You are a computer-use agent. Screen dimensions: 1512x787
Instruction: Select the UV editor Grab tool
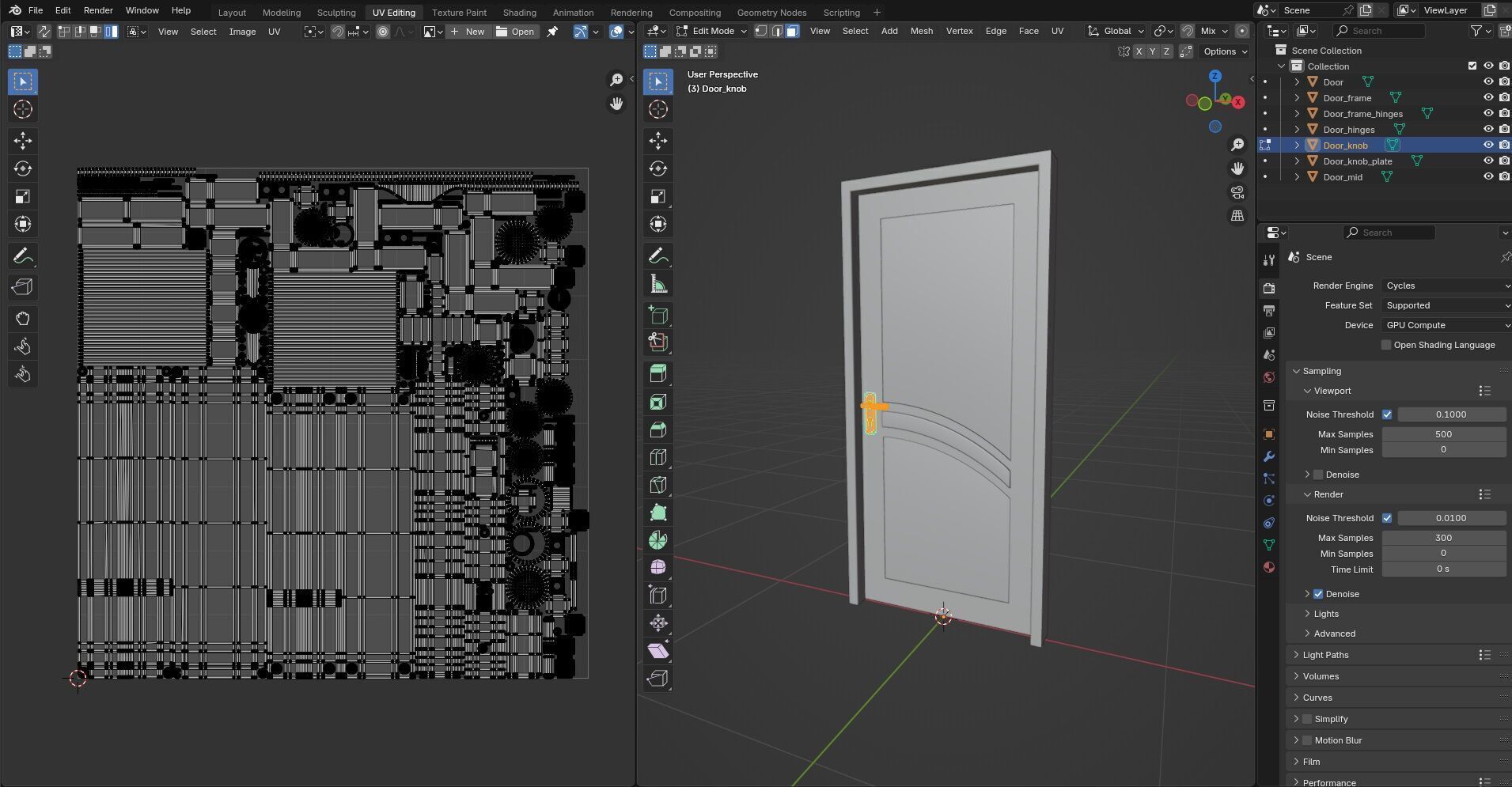(23, 319)
